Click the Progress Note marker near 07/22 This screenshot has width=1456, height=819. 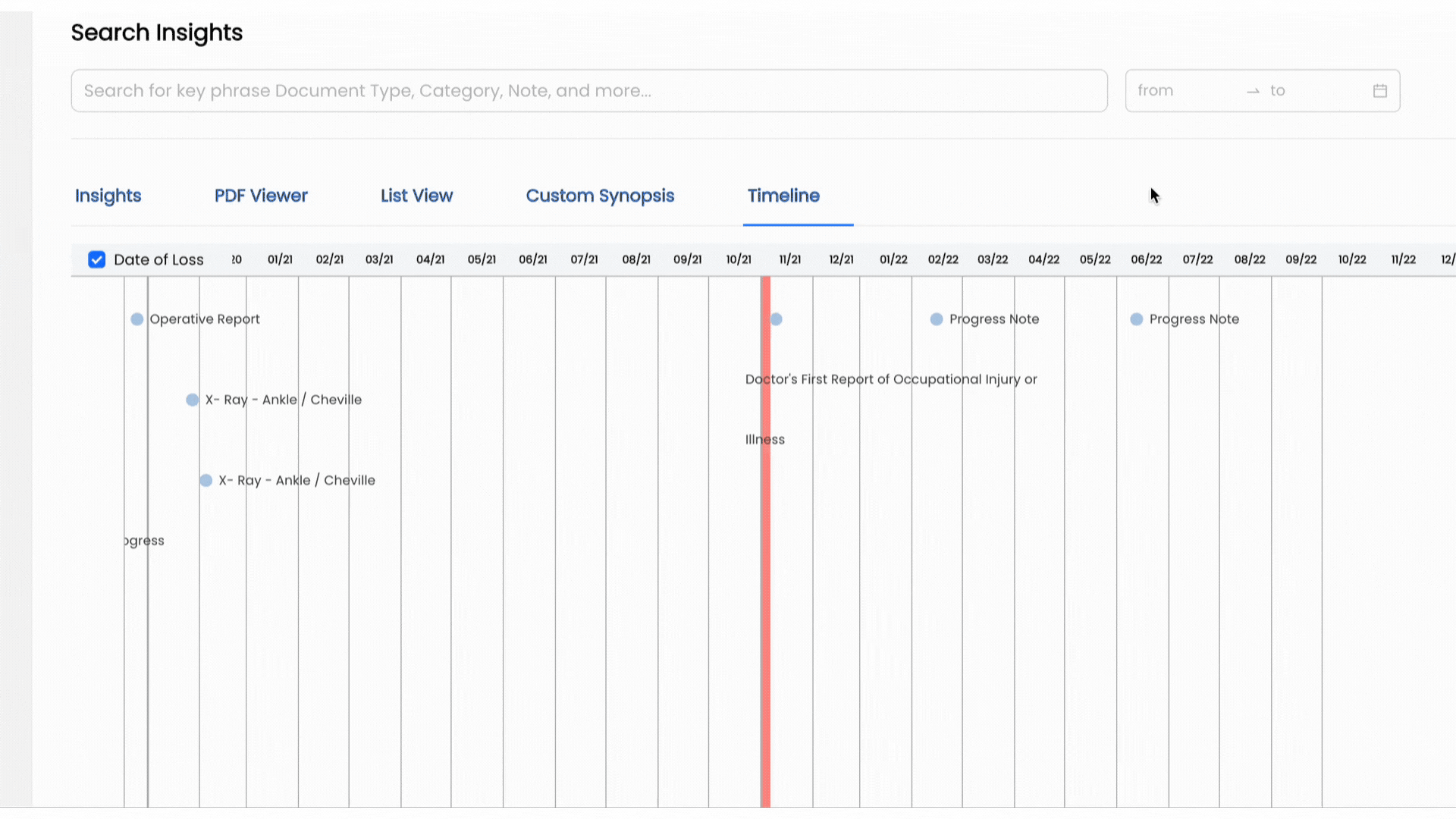pos(1136,319)
